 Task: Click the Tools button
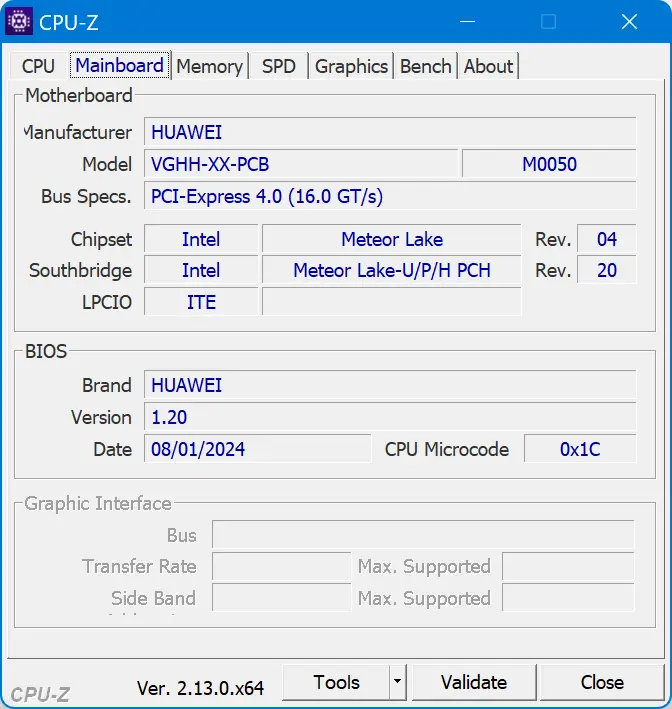coord(336,682)
